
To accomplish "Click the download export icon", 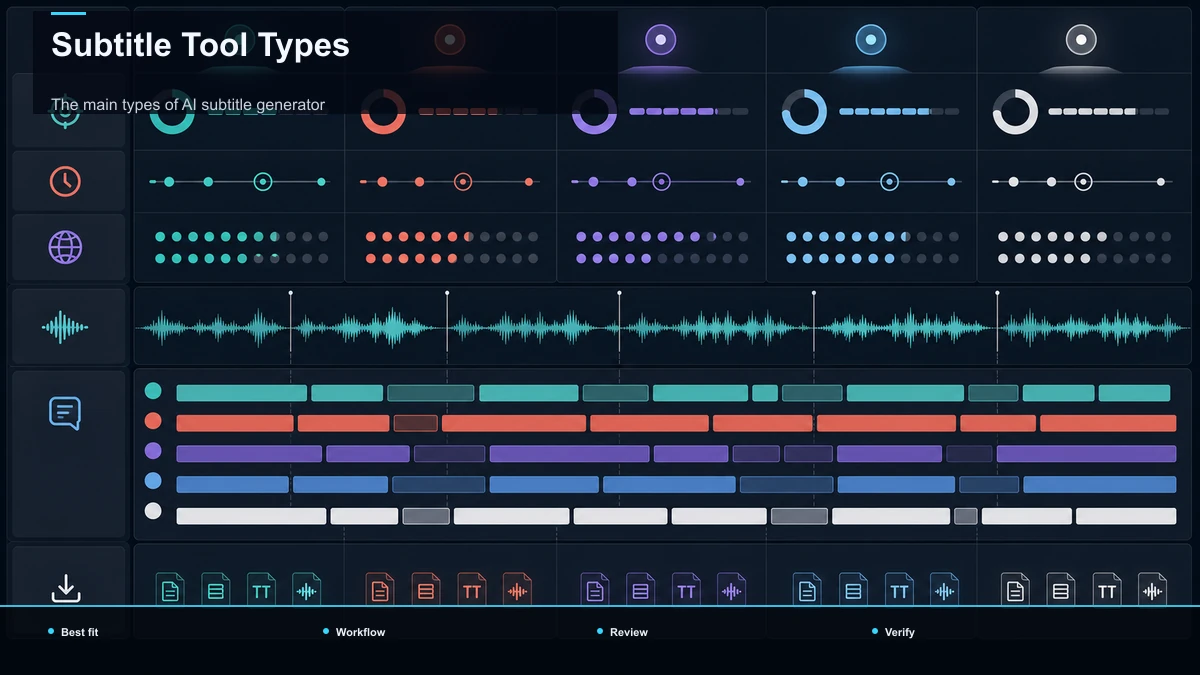I will [x=65, y=588].
